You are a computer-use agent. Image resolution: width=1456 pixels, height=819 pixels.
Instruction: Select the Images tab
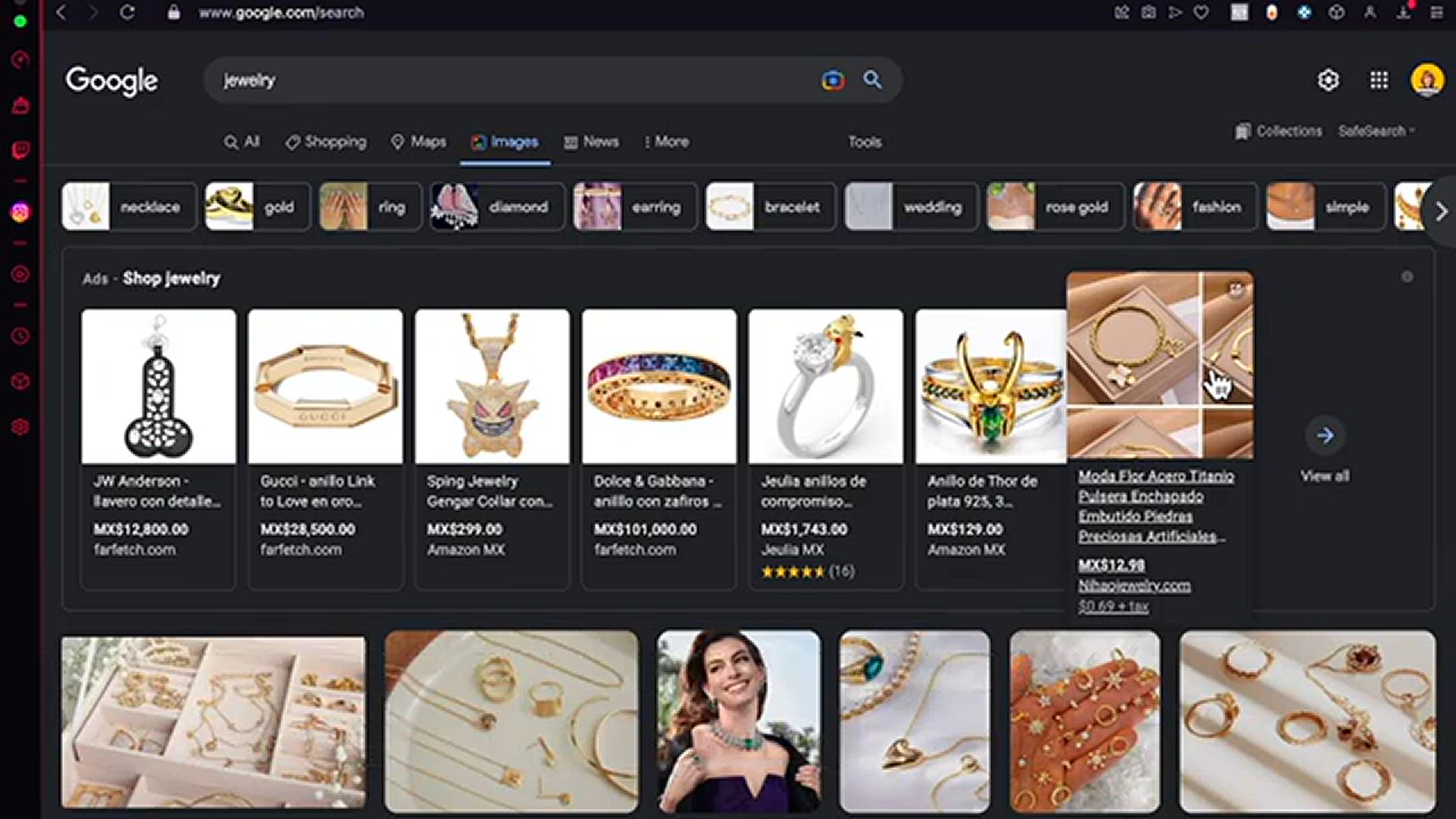click(x=505, y=142)
